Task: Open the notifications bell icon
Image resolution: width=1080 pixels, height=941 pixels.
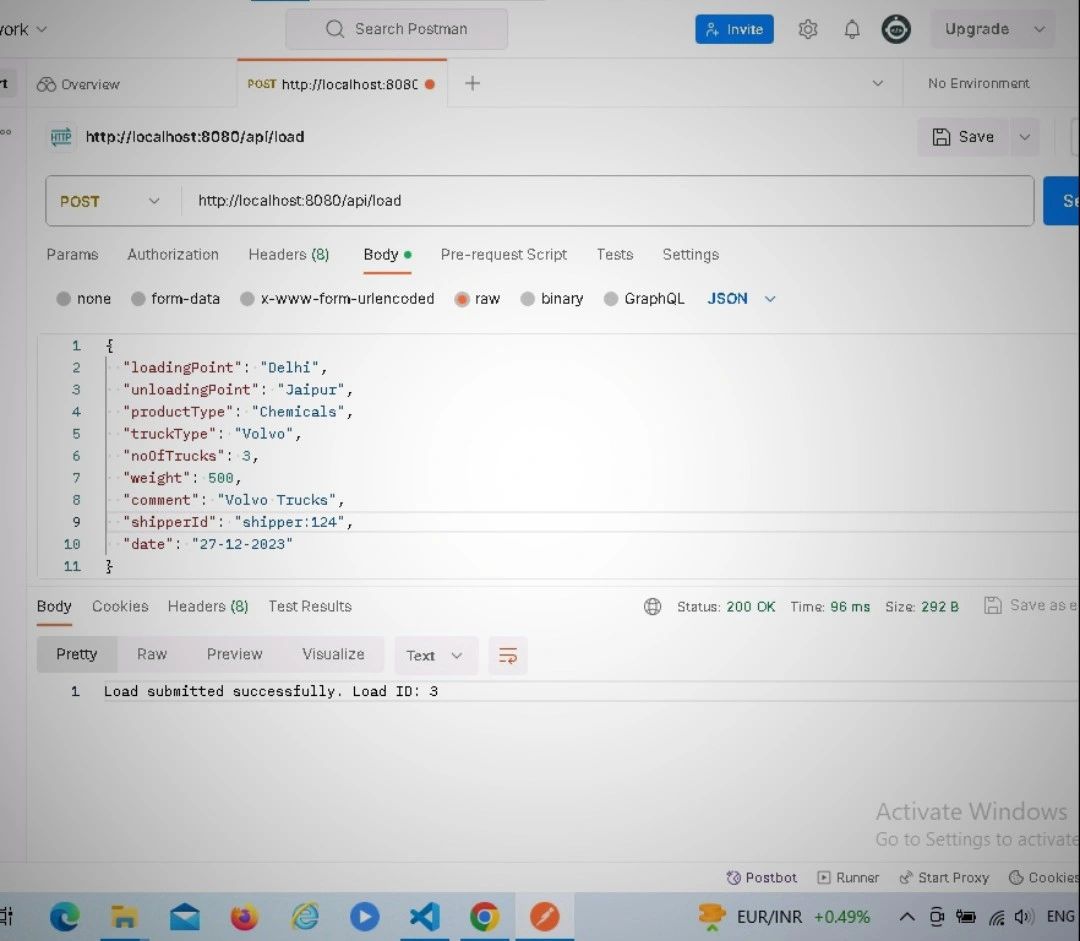Action: click(852, 30)
